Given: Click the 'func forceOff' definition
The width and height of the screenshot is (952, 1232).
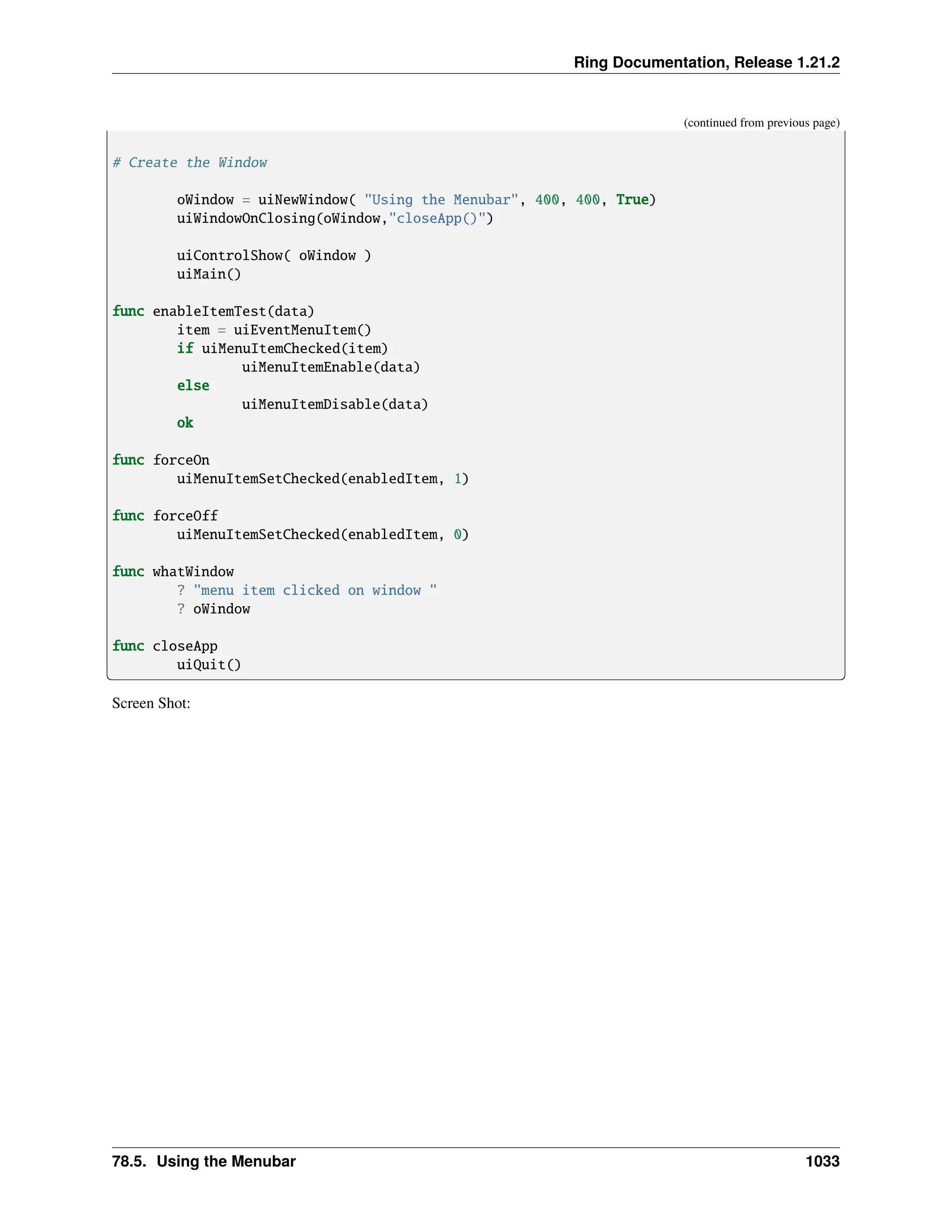Looking at the screenshot, I should coord(165,516).
